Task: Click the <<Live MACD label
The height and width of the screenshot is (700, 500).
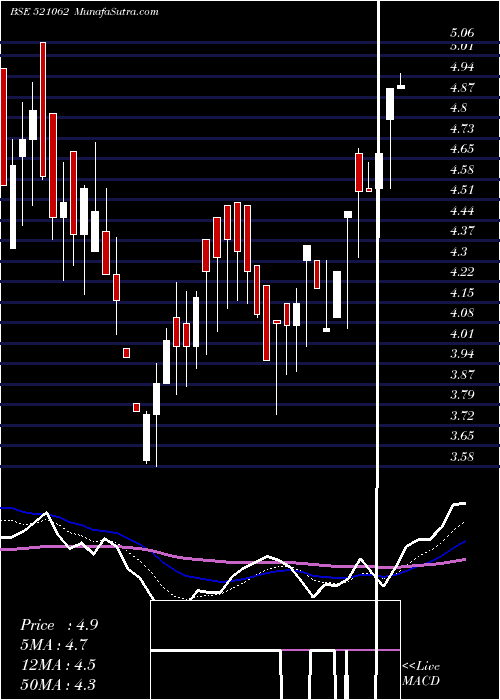Action: pyautogui.click(x=421, y=674)
